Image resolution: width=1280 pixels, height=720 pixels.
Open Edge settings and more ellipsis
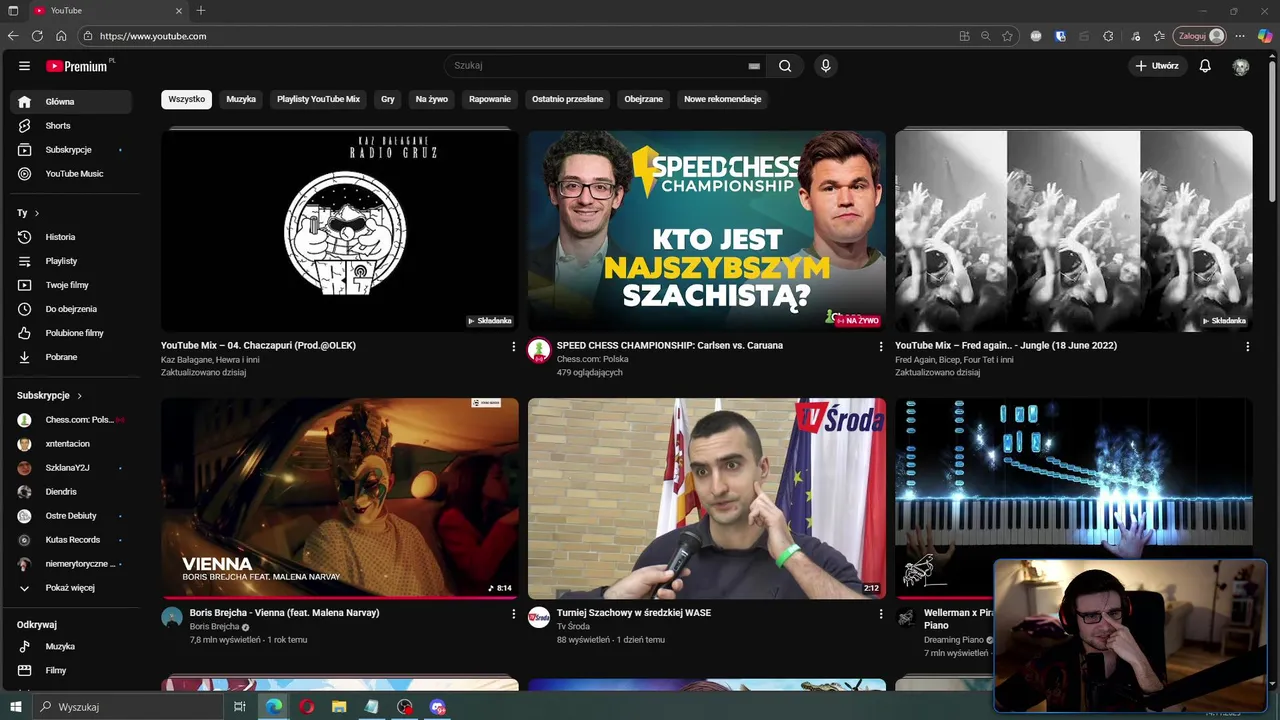click(1240, 36)
